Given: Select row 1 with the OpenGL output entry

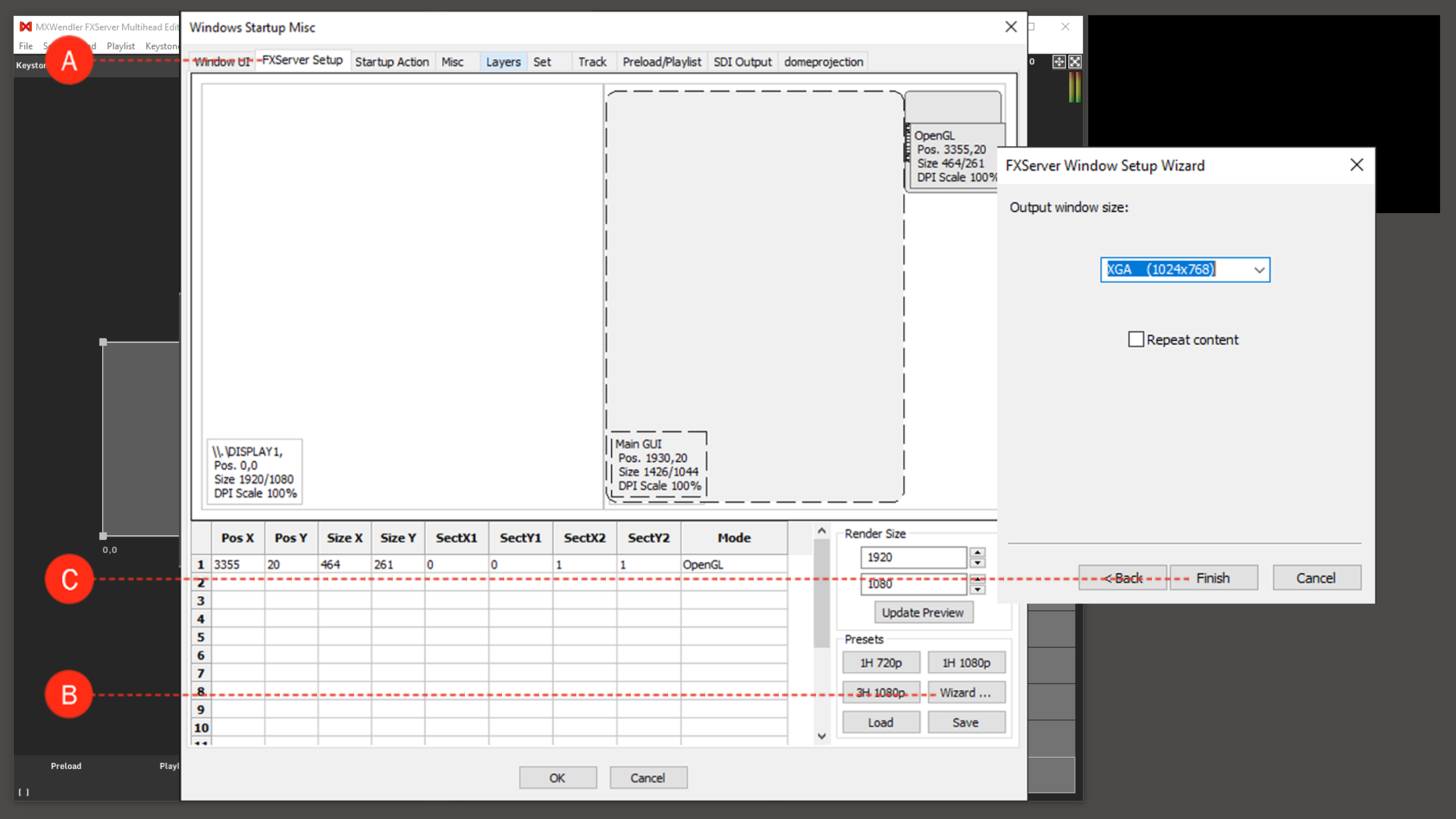Looking at the screenshot, I should pos(400,564).
